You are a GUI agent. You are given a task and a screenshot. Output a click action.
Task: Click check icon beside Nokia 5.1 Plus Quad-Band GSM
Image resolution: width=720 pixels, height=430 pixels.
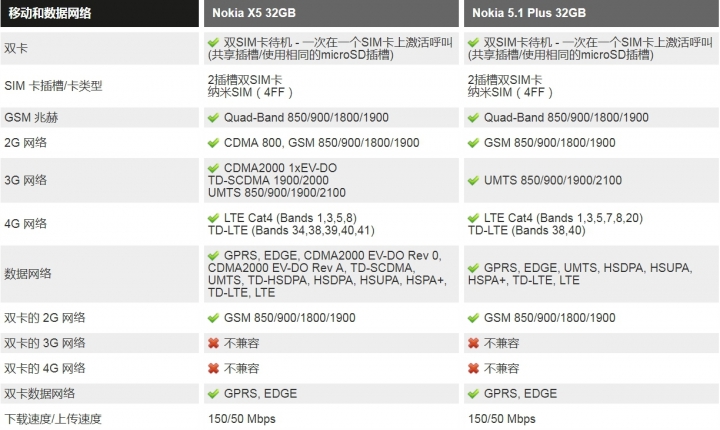click(473, 118)
